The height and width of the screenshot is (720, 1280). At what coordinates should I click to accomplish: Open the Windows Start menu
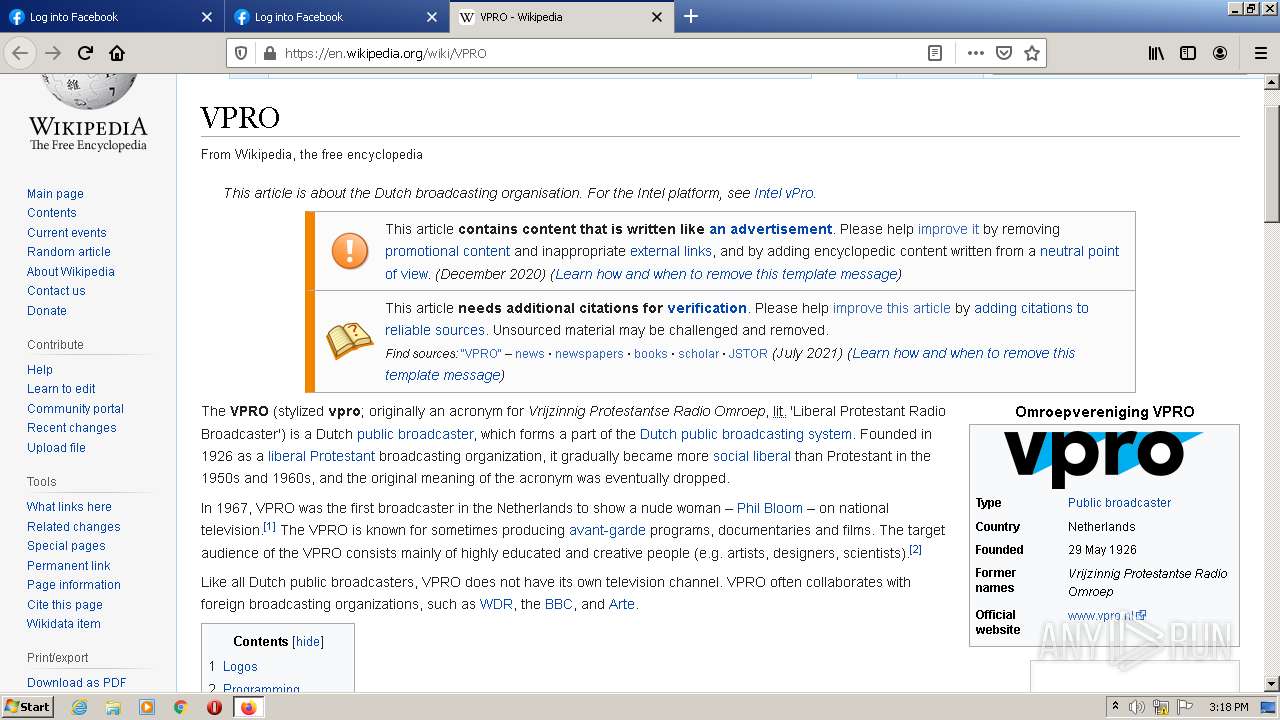coord(28,707)
